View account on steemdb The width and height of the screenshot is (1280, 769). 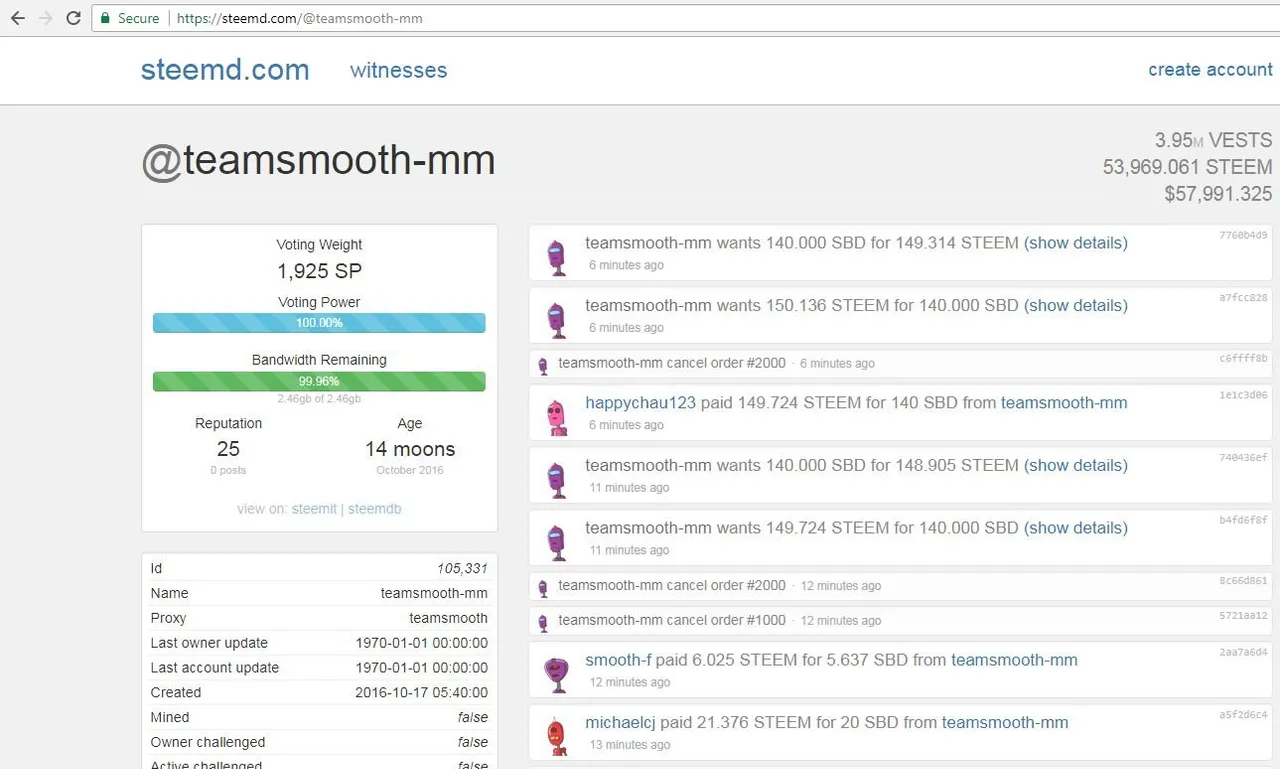pyautogui.click(x=375, y=509)
